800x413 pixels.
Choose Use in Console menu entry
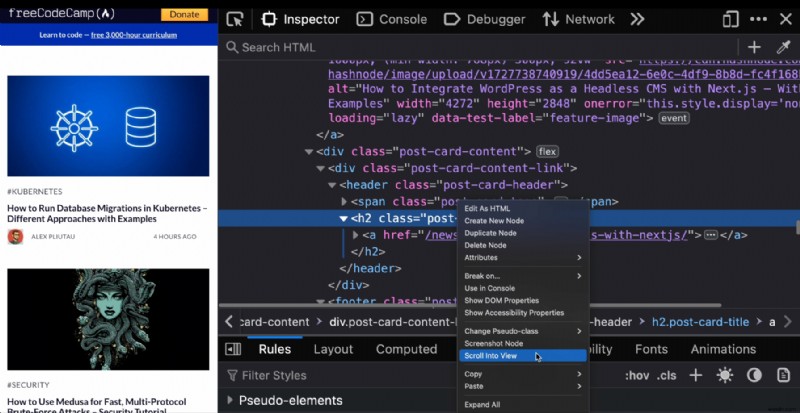523,288
